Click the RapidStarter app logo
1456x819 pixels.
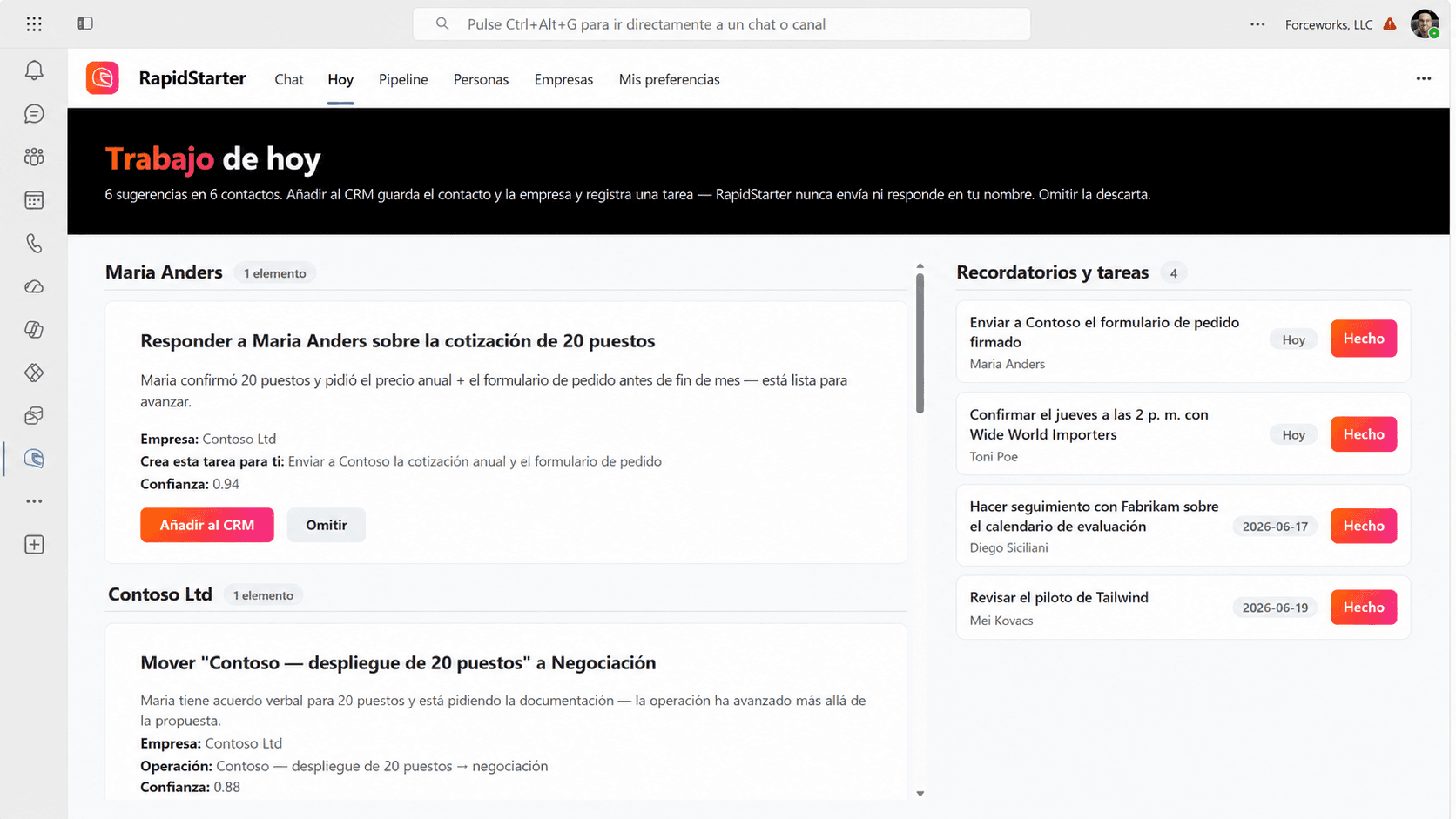click(103, 78)
